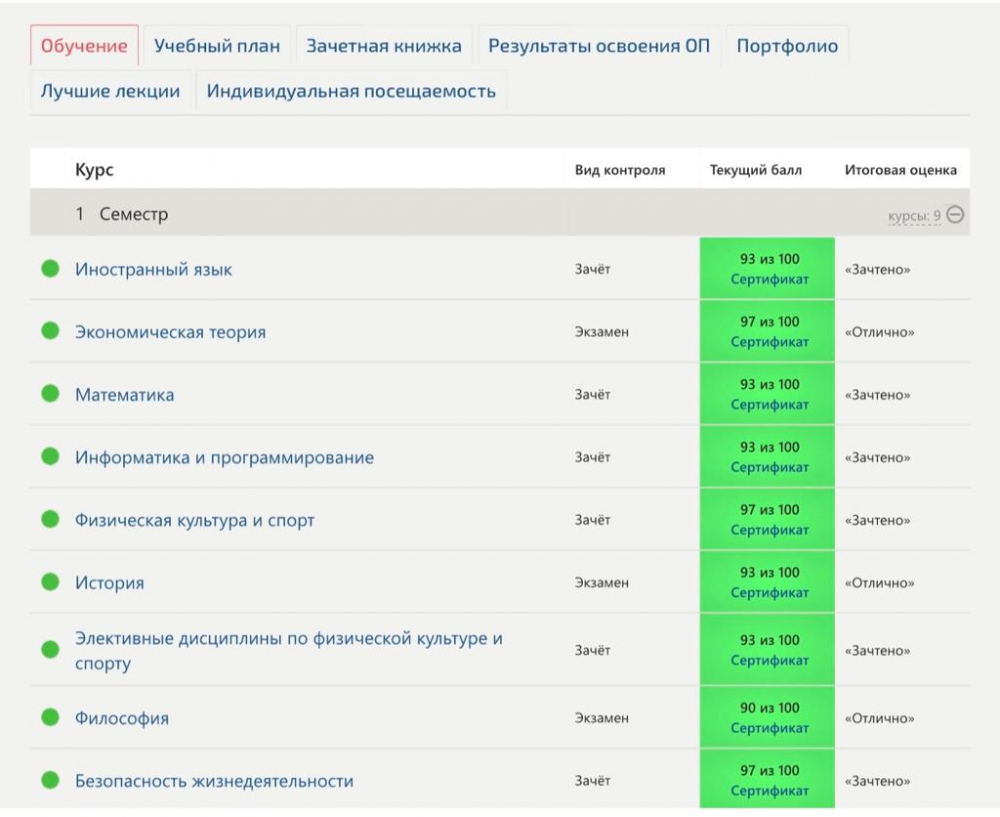Screen dimensions: 1000x817
Task: View Сертификат for Философия course
Action: tap(769, 728)
